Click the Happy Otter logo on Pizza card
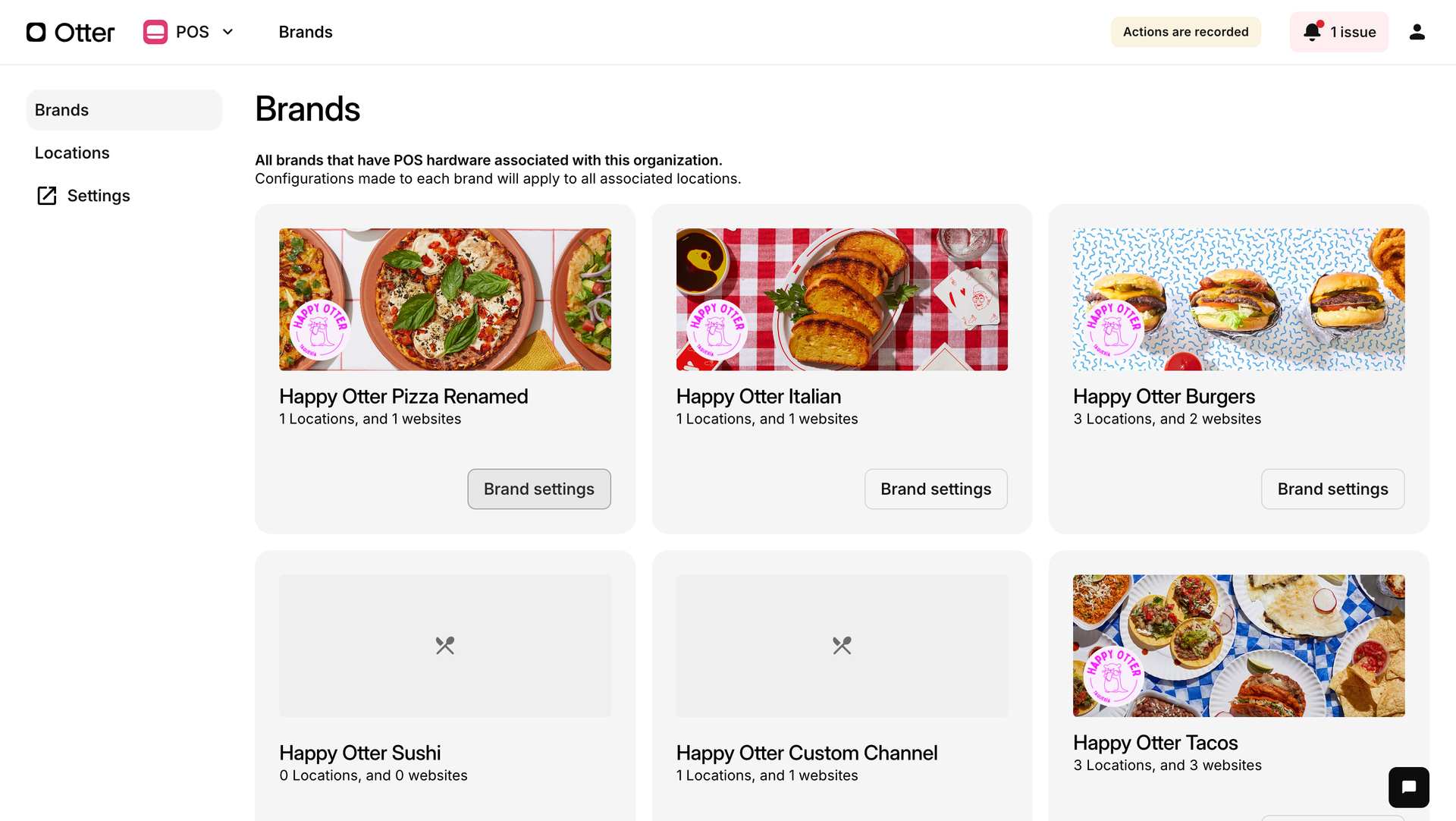This screenshot has height=821, width=1456. click(x=320, y=330)
